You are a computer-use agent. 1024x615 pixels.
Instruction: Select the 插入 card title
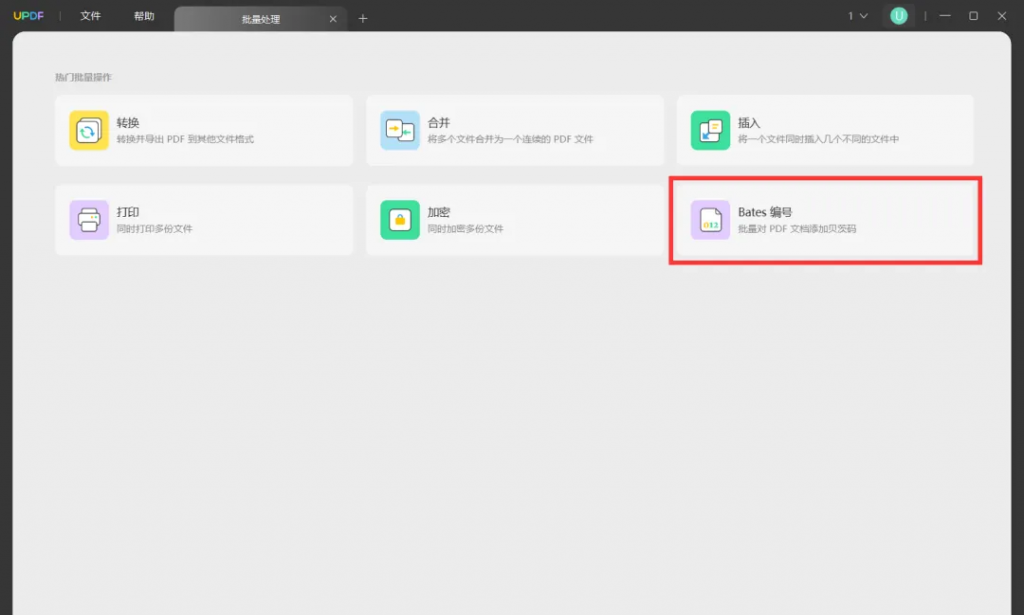click(749, 122)
